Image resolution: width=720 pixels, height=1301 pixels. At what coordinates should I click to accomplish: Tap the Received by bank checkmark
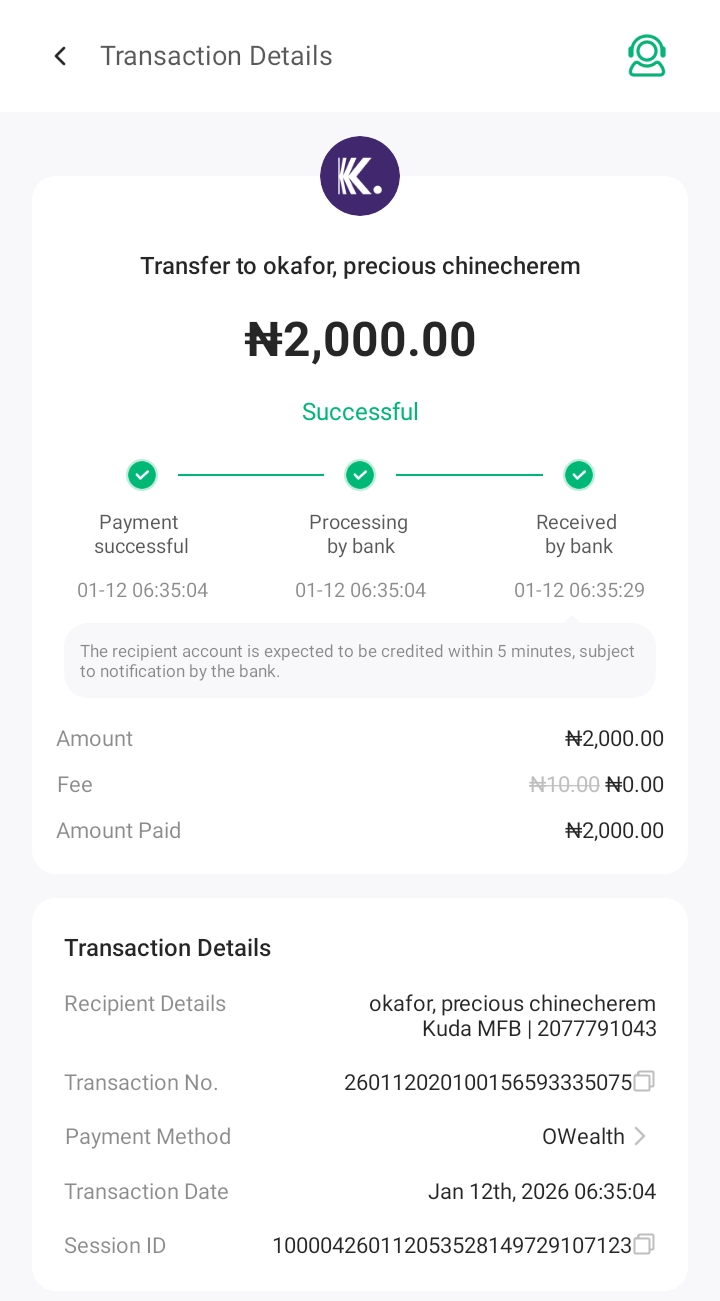tap(578, 475)
